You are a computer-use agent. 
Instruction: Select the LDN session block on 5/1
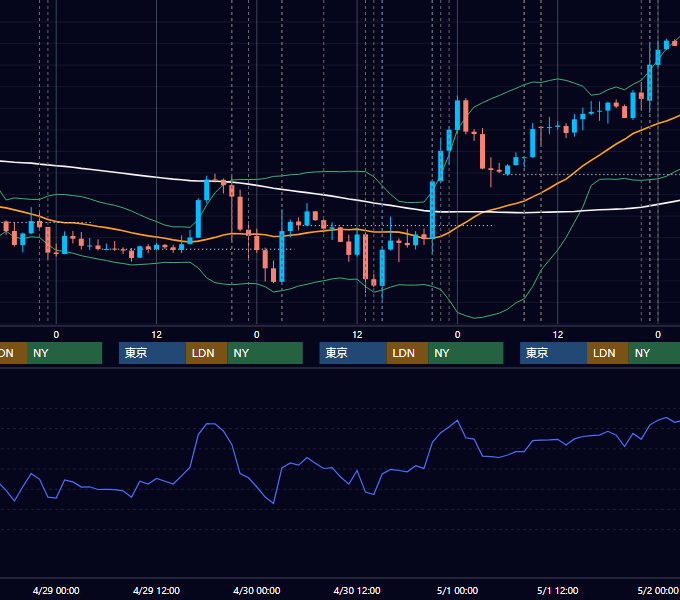(x=608, y=353)
